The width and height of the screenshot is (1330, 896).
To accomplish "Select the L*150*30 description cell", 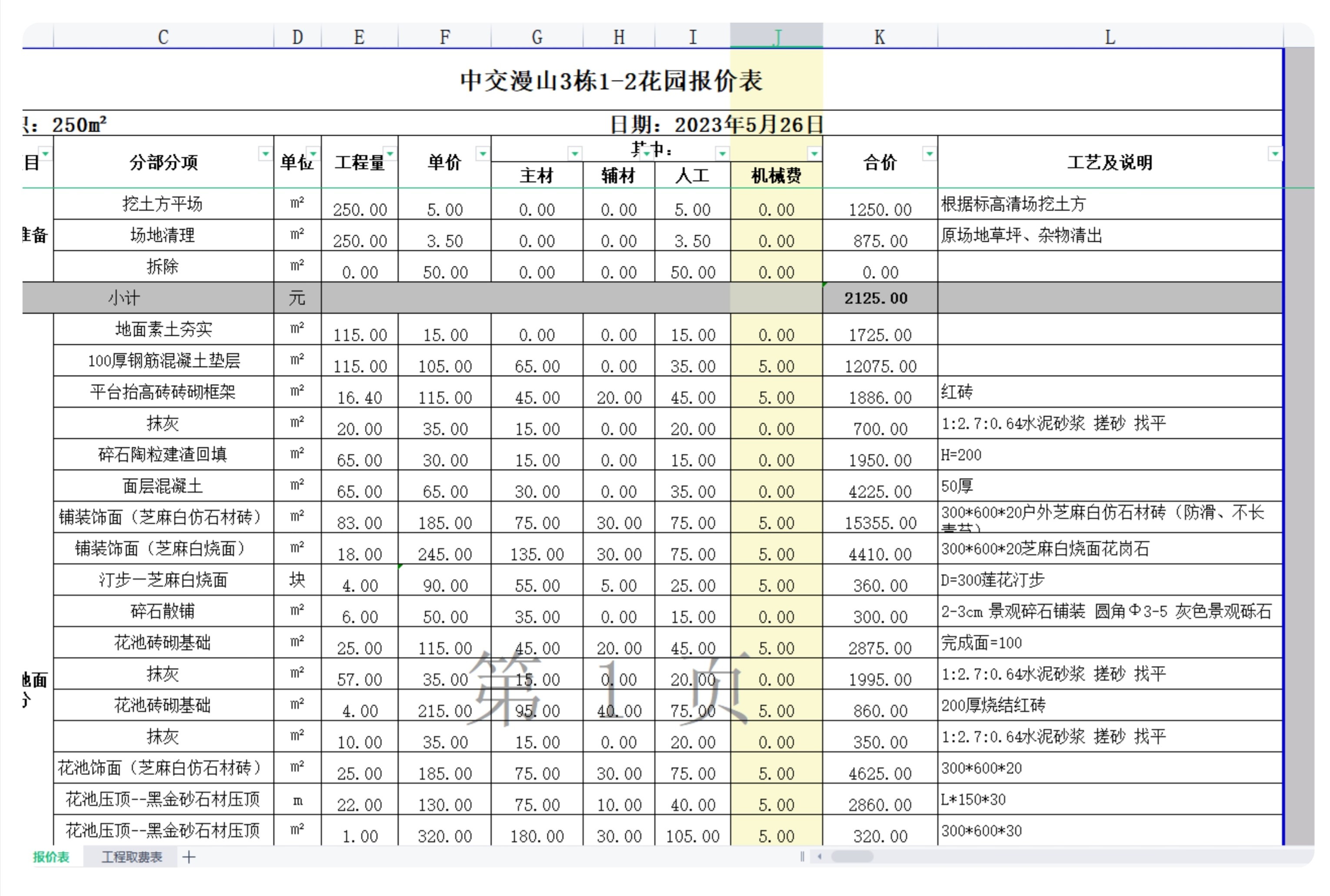I will click(1110, 799).
